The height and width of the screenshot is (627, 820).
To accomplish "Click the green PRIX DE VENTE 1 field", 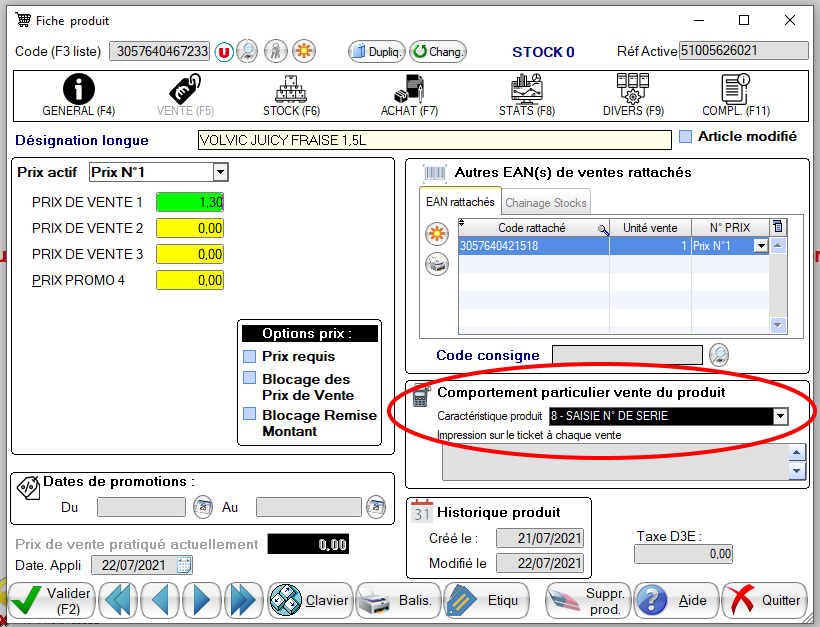I will pos(190,202).
